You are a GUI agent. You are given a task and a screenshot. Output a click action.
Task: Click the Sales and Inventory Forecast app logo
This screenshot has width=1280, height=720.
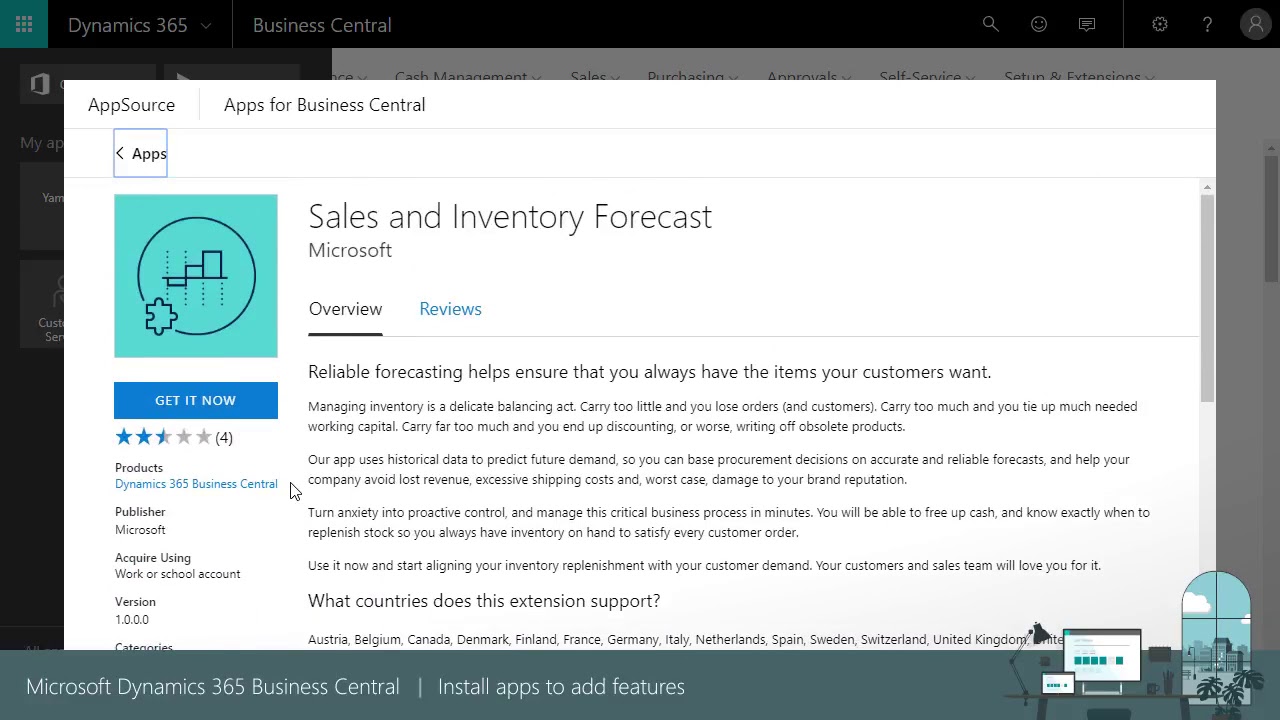(196, 276)
